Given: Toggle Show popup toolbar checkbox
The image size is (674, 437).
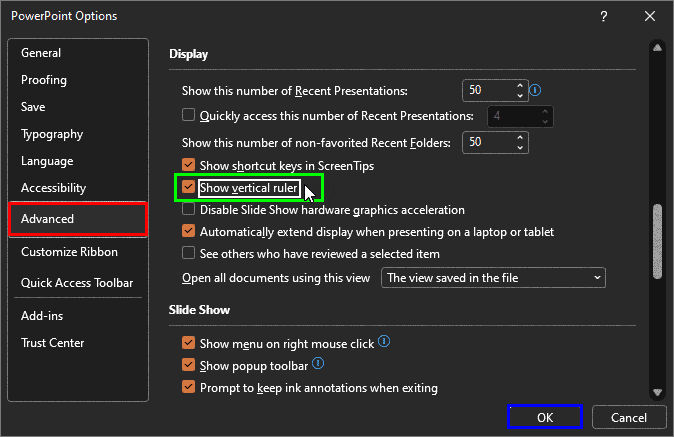Looking at the screenshot, I should click(x=188, y=365).
